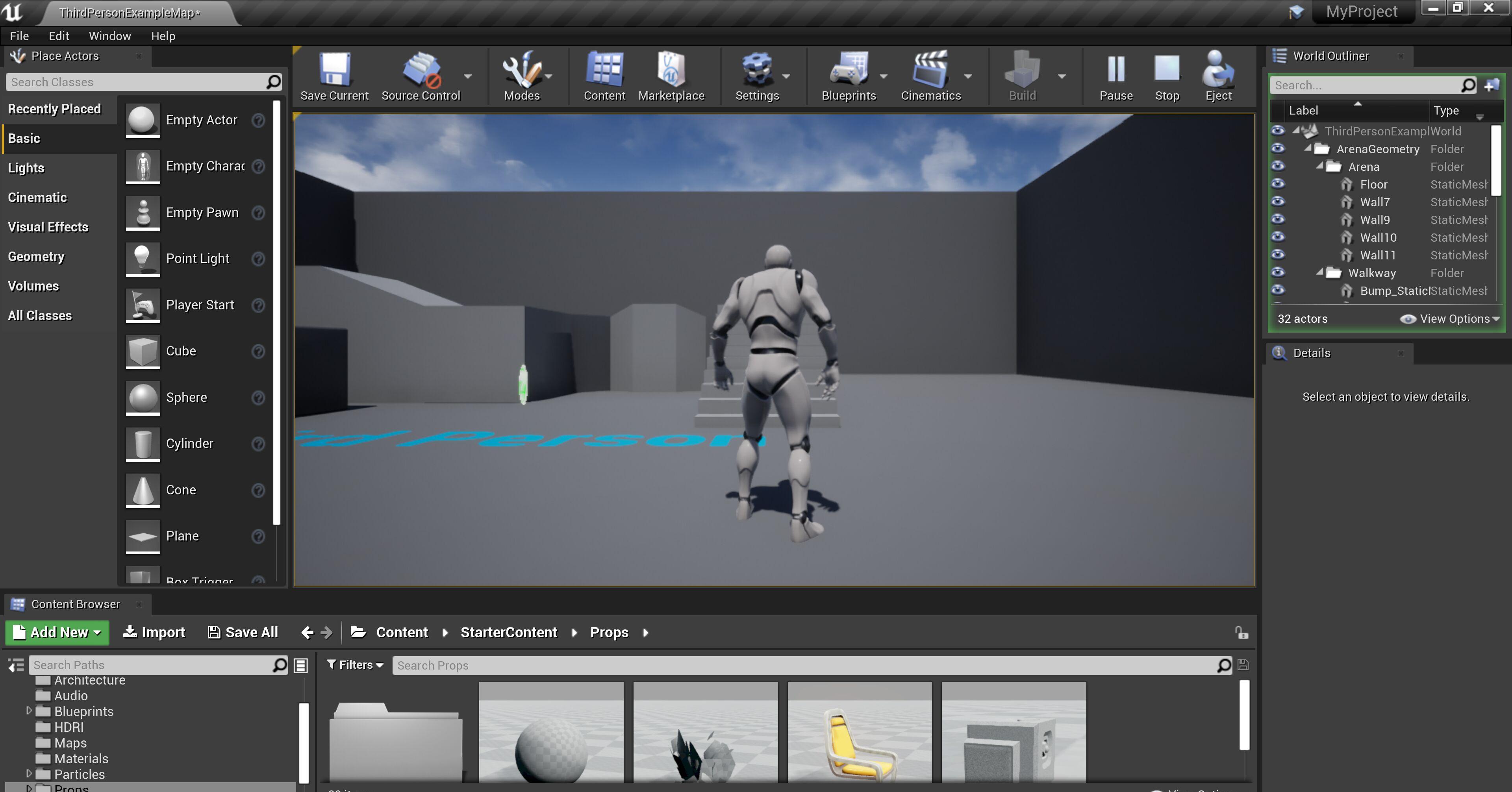
Task: Open the Build options dropdown arrow
Action: 1062,76
